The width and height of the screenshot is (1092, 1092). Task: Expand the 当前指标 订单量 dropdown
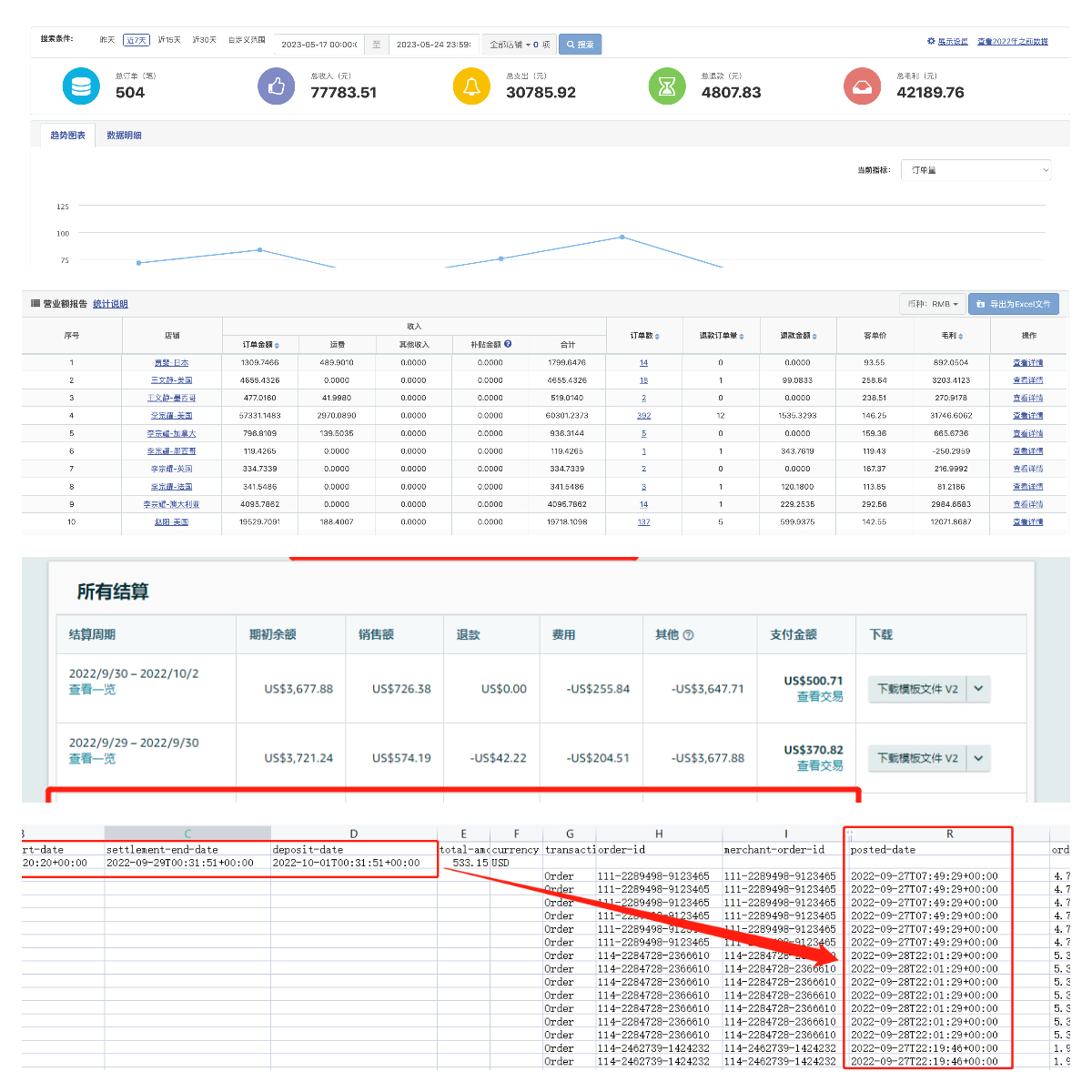point(976,170)
